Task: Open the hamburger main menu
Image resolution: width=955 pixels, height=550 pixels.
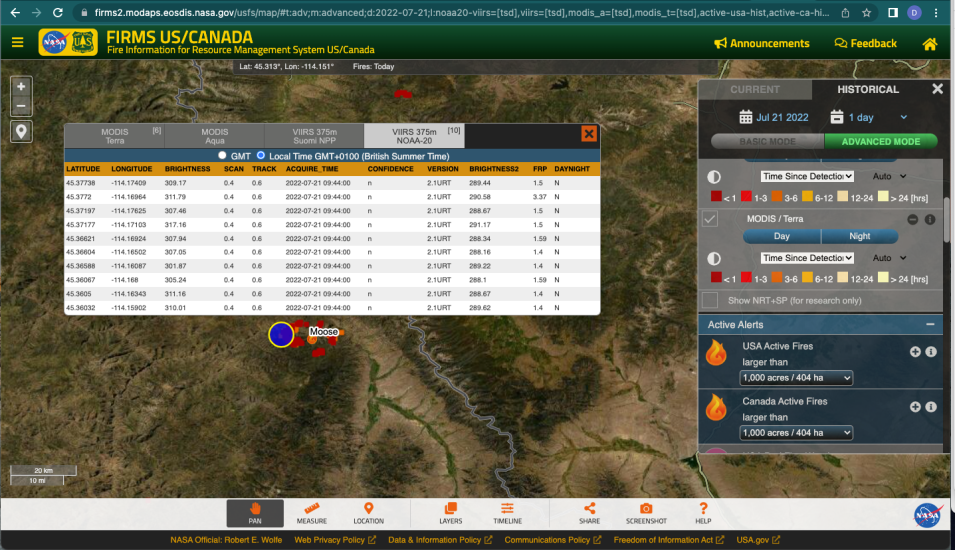Action: pos(17,43)
